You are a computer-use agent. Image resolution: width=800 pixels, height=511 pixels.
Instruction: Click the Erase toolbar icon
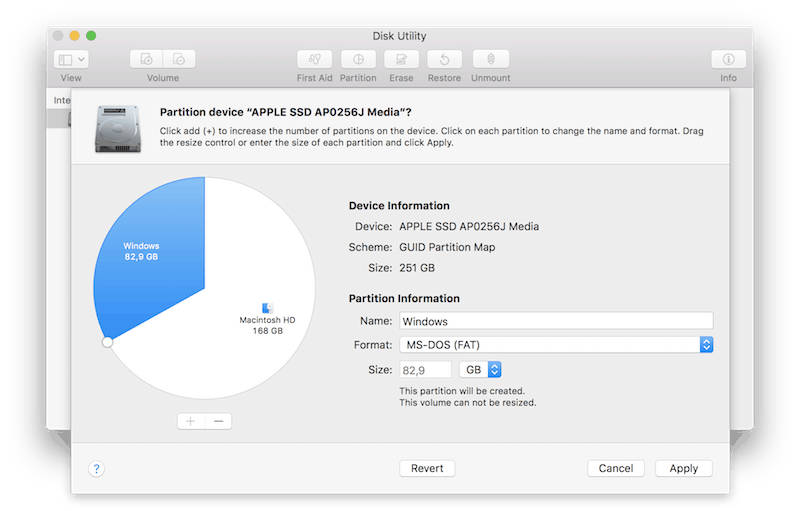[x=401, y=59]
